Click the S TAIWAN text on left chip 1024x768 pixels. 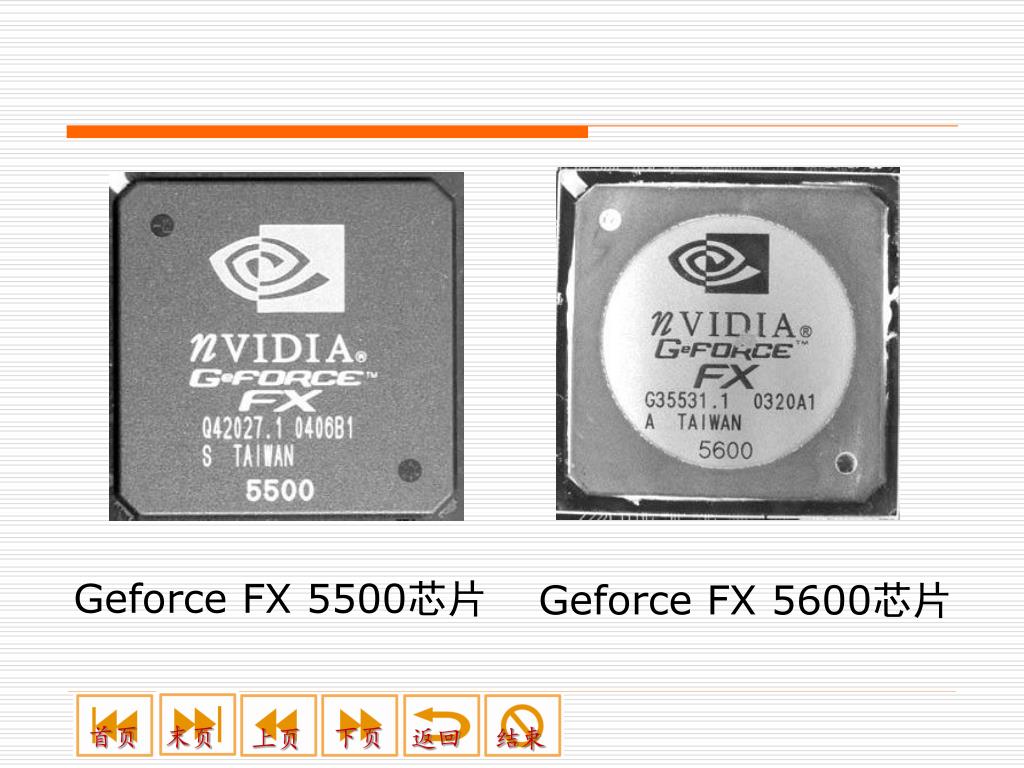coord(248,456)
